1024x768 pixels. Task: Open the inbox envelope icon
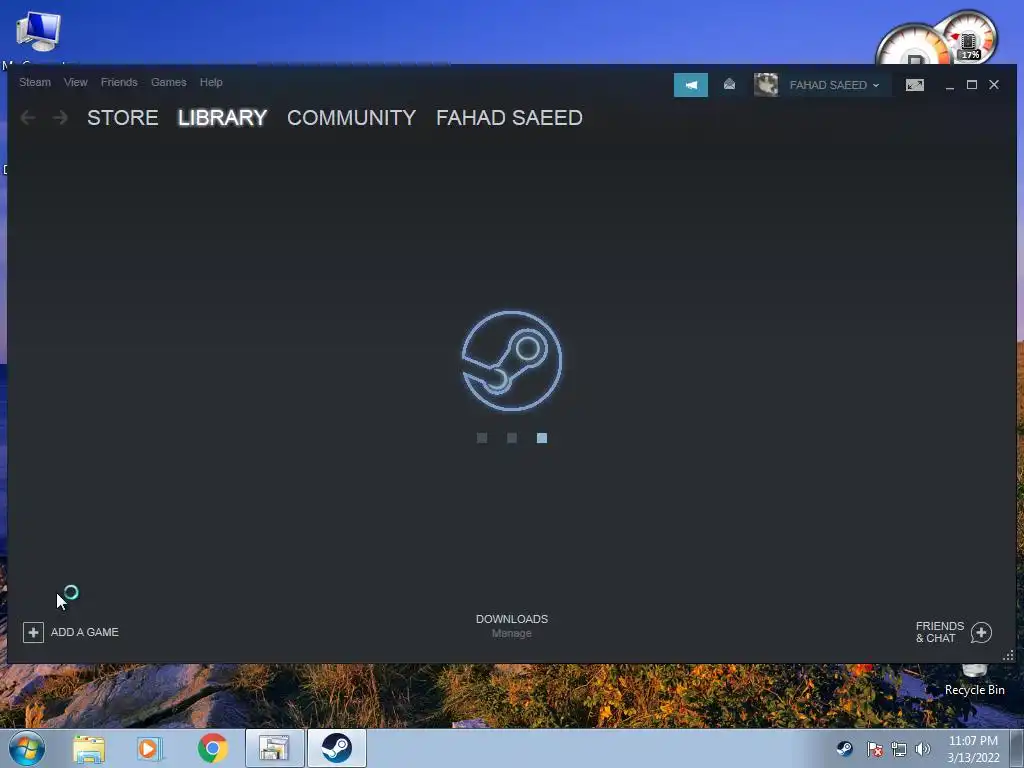729,84
